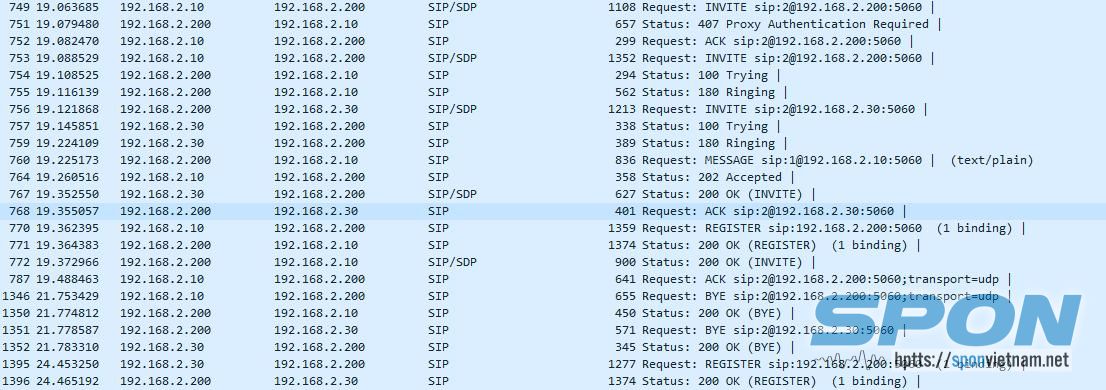Select packet 771 200 OK (REGISTER)

[x=553, y=245]
